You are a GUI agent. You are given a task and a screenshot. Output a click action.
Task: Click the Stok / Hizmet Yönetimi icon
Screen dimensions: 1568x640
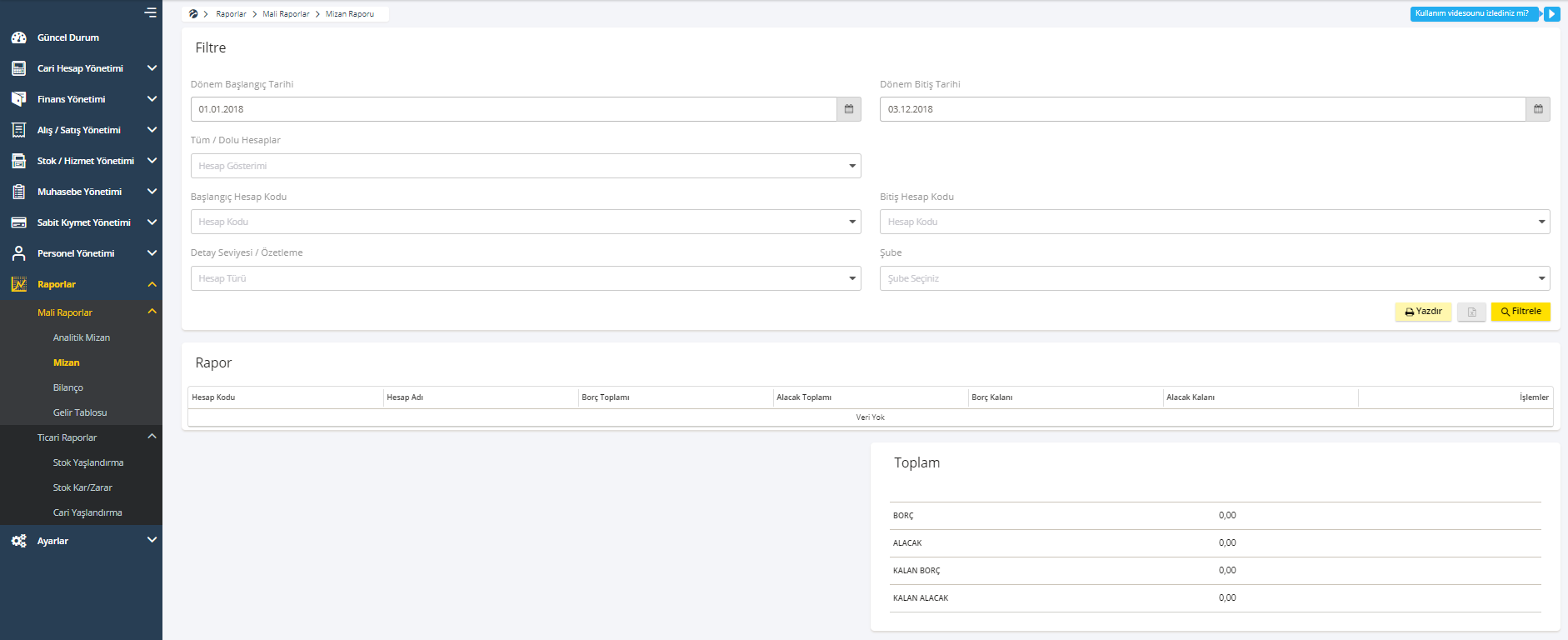click(x=18, y=161)
